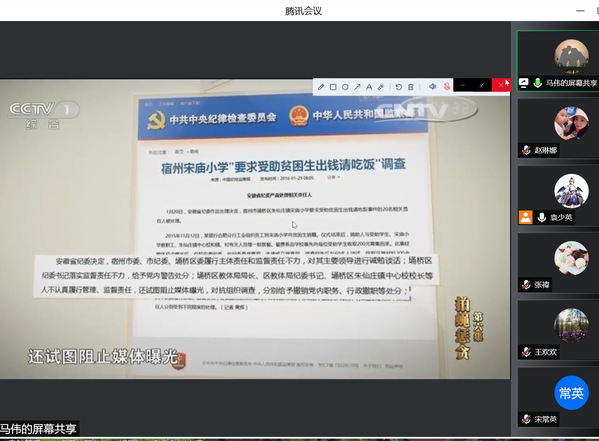Click the shared article headline 宿州宋庙小学
Screen dimensions: 599x441
283,166
